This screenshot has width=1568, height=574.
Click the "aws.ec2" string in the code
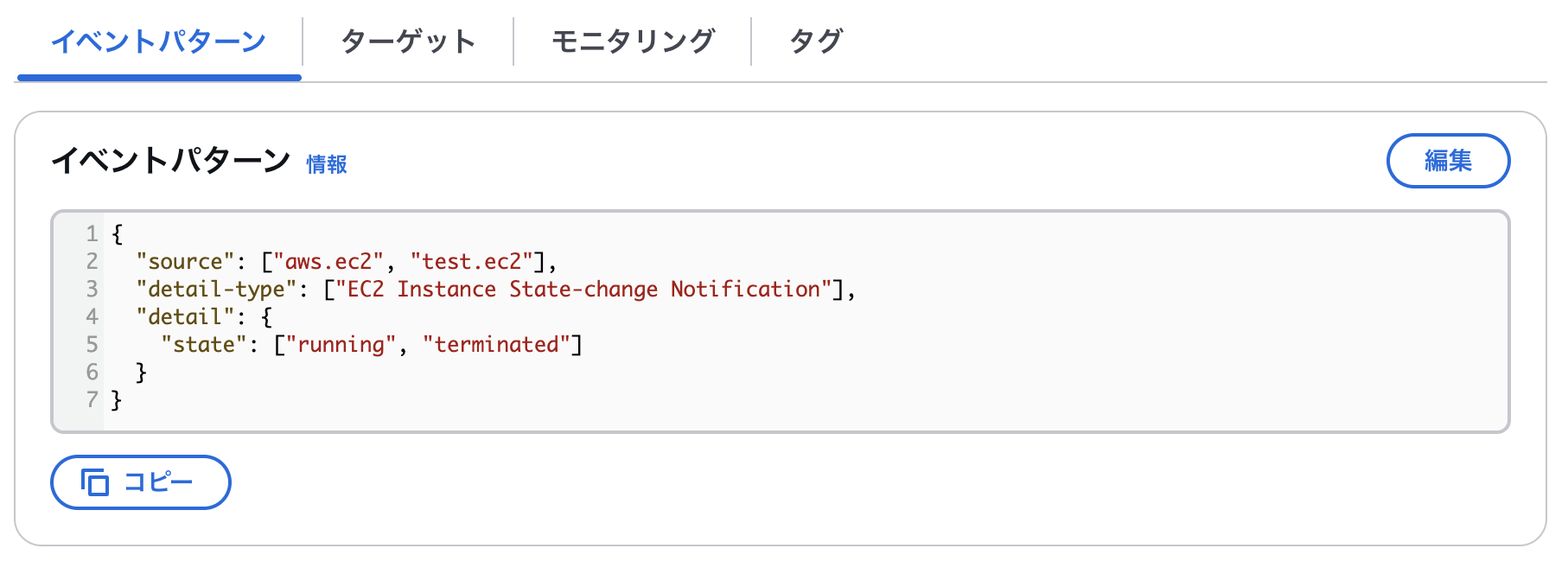[x=328, y=262]
